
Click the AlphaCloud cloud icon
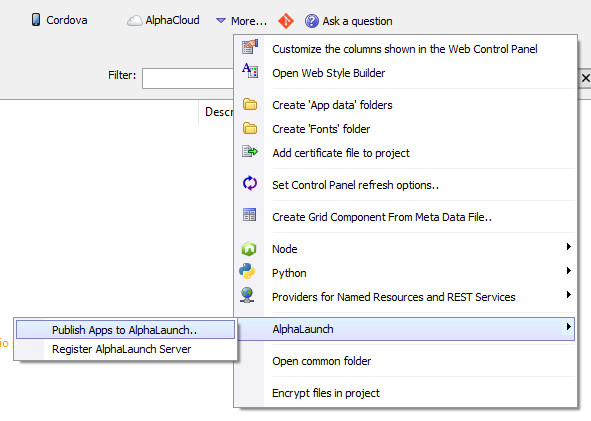tap(135, 20)
